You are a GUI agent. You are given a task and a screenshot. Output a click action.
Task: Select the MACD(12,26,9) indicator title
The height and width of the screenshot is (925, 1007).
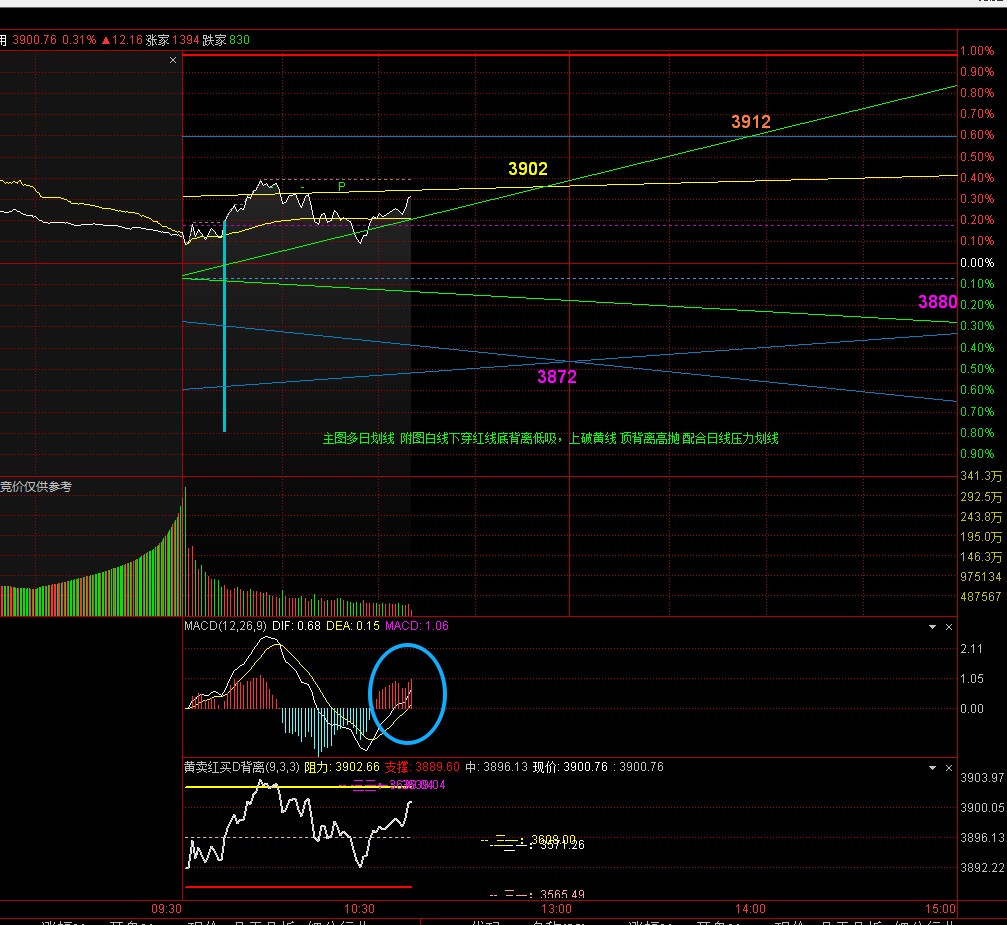point(225,626)
